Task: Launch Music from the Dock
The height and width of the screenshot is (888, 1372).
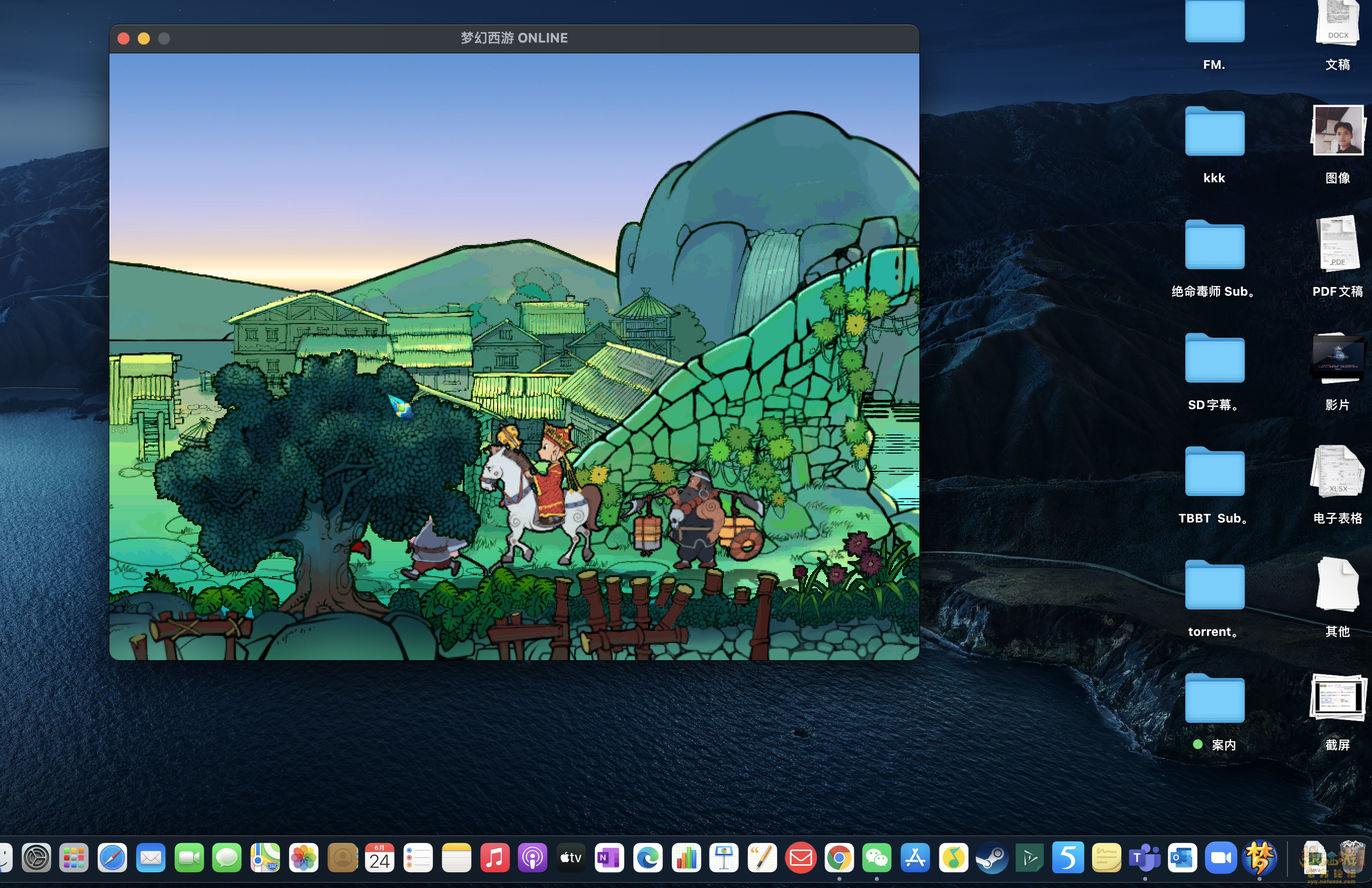Action: [x=495, y=858]
